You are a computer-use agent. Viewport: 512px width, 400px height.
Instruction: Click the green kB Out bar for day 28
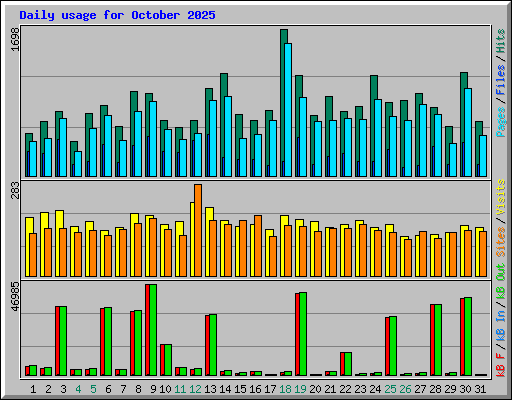[438, 340]
